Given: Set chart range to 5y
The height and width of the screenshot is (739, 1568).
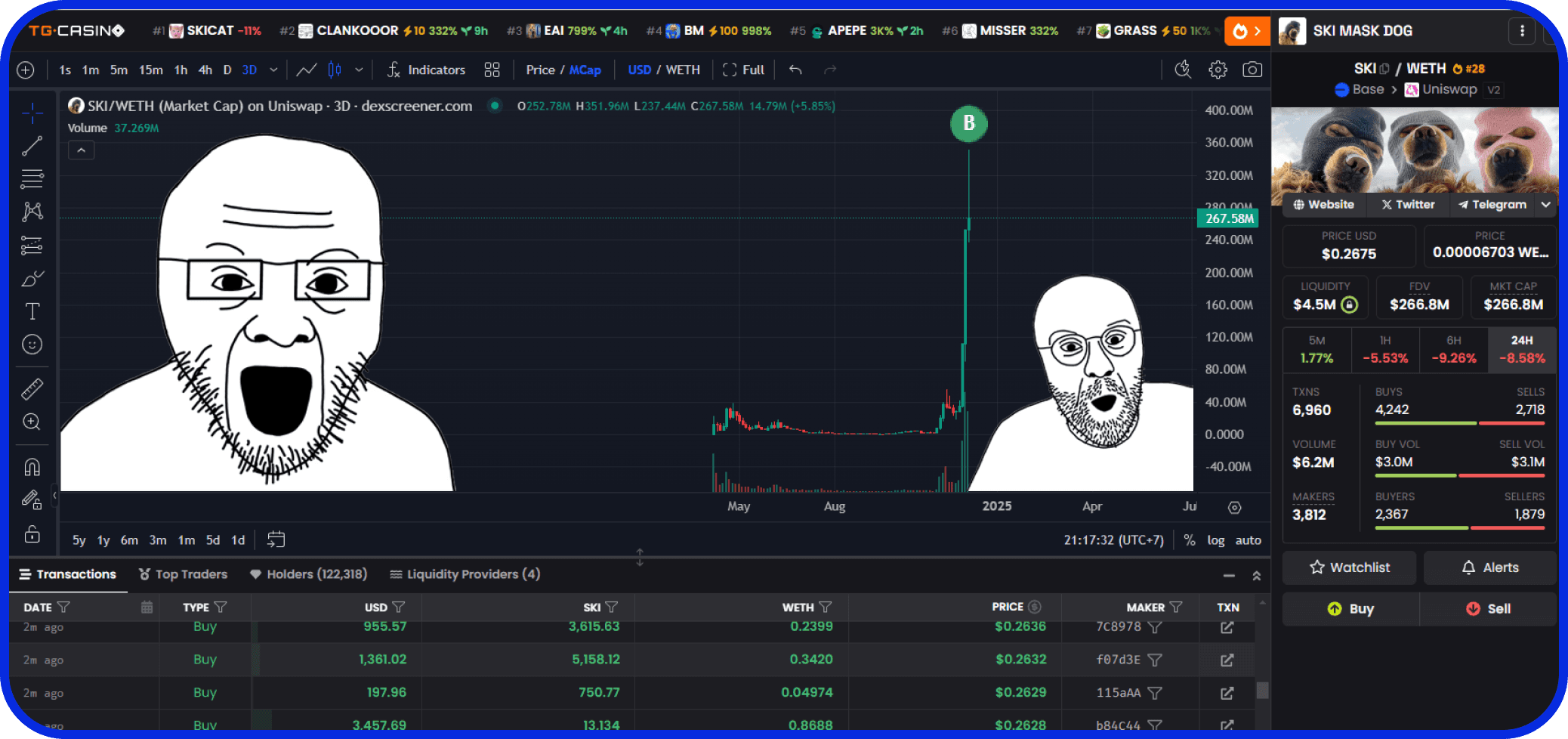Looking at the screenshot, I should pos(79,540).
